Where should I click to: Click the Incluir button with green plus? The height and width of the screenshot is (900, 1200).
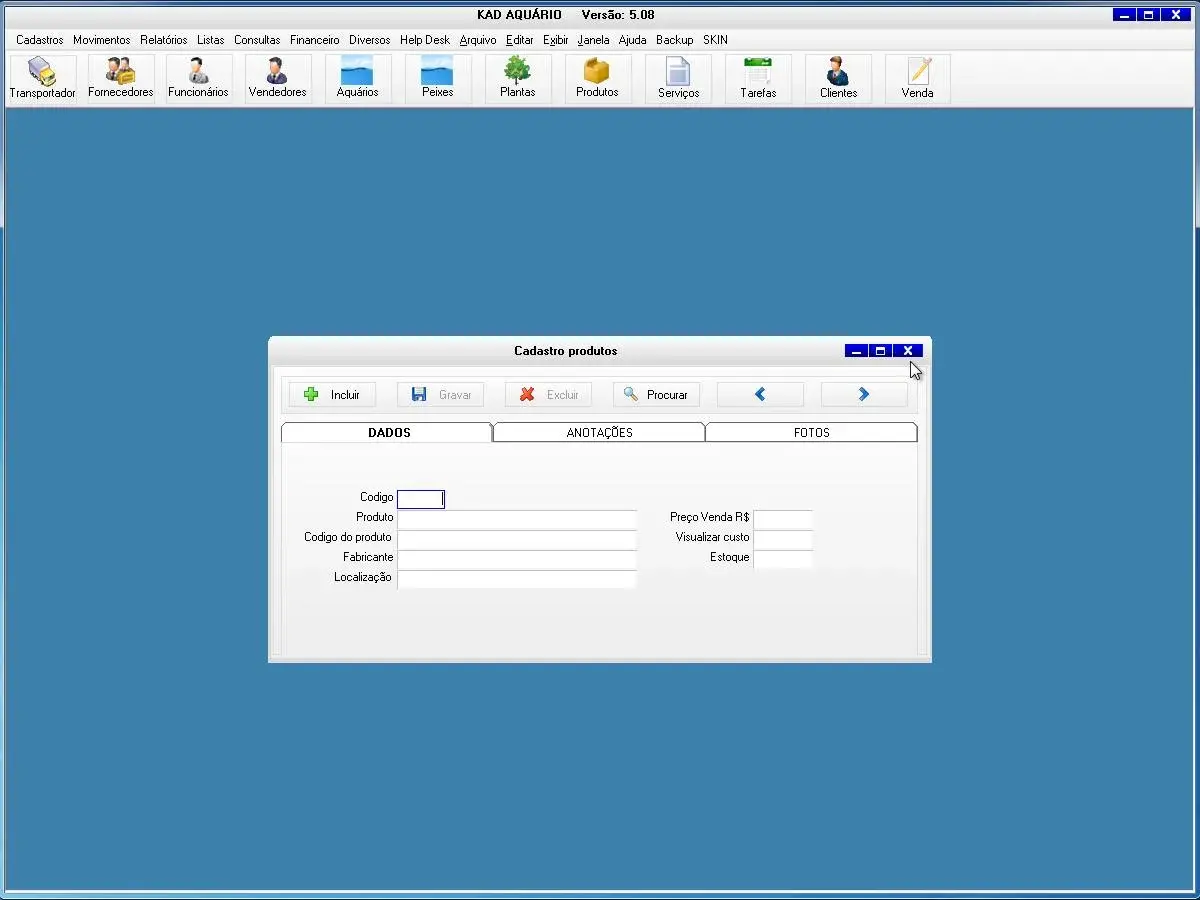332,395
